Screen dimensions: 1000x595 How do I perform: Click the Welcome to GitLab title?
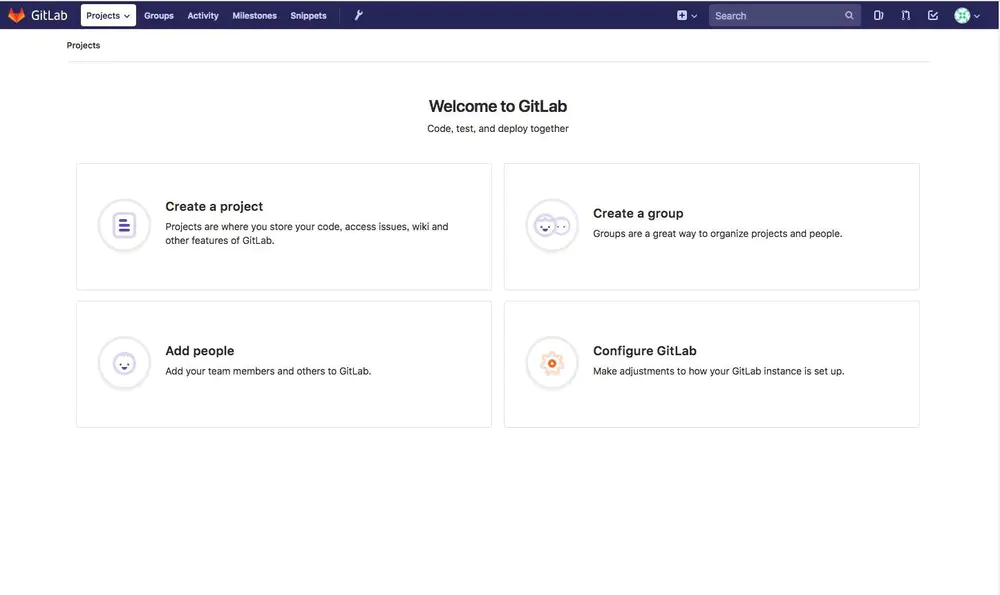tap(497, 106)
